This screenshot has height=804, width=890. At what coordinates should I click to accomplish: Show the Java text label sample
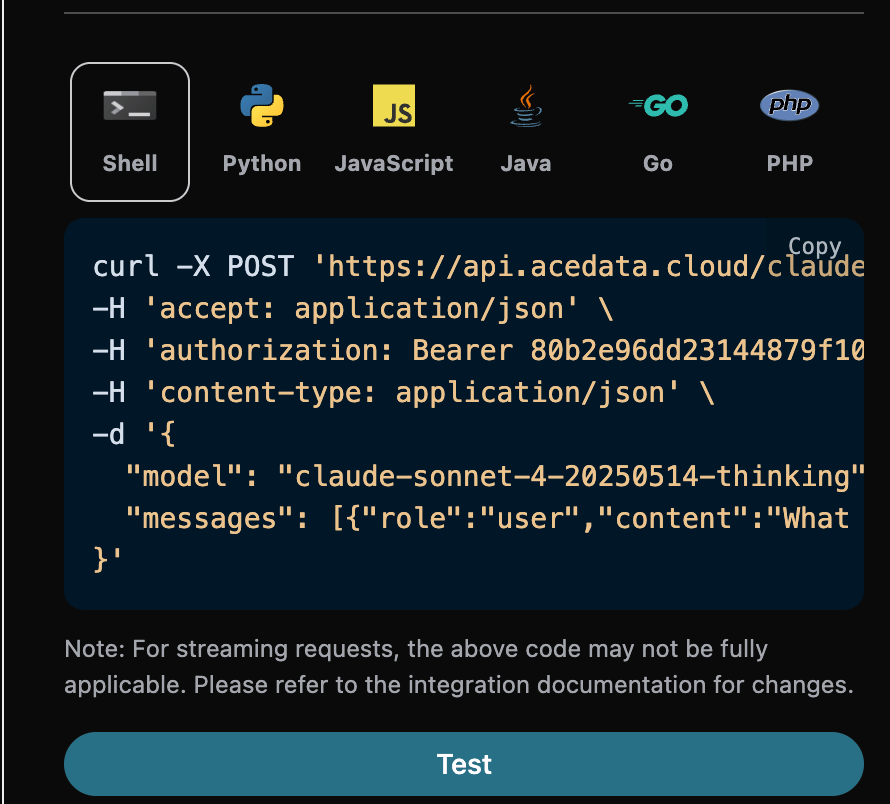click(526, 164)
